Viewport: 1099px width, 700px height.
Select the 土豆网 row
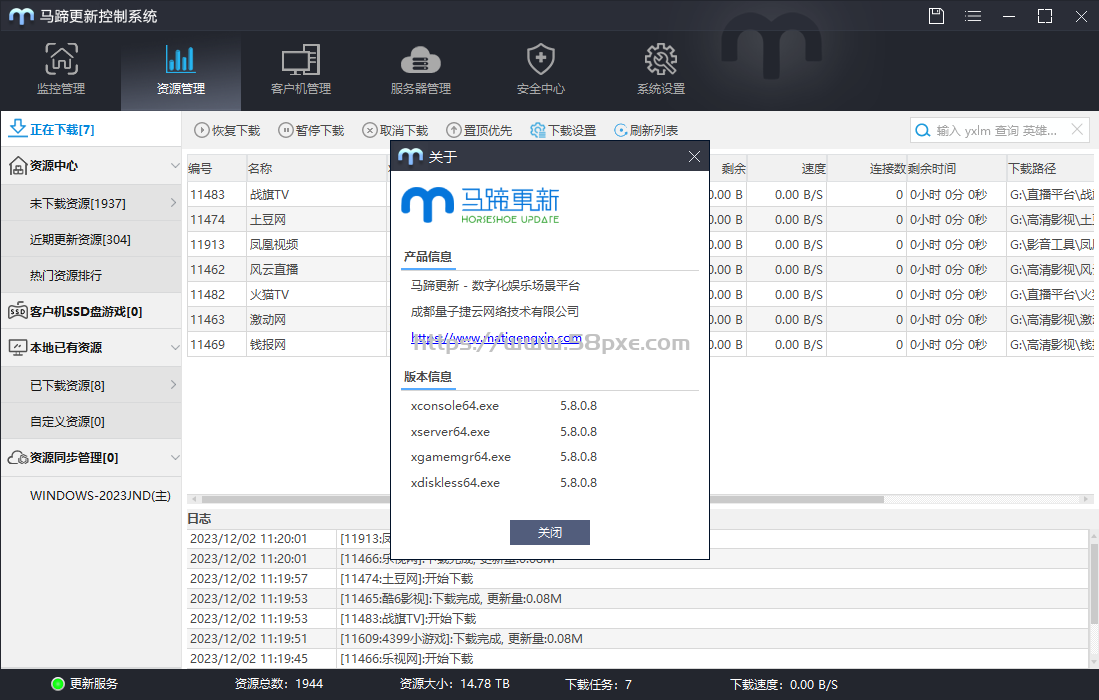pos(287,219)
